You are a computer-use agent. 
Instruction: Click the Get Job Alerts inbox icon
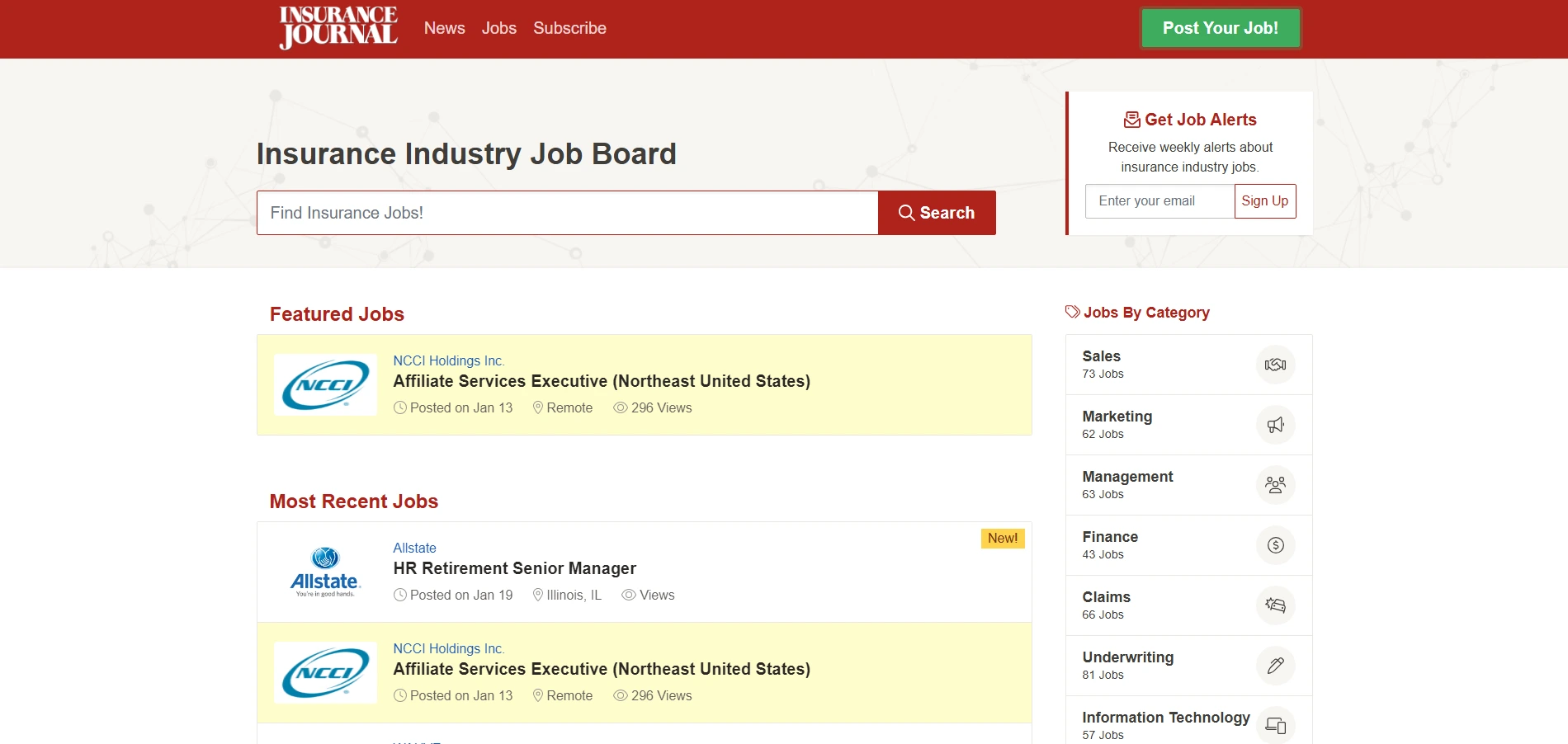pyautogui.click(x=1132, y=120)
